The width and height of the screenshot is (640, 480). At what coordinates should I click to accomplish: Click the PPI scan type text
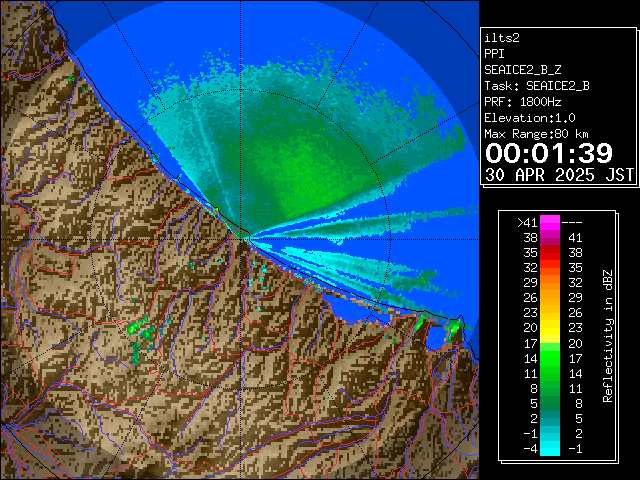coord(494,54)
